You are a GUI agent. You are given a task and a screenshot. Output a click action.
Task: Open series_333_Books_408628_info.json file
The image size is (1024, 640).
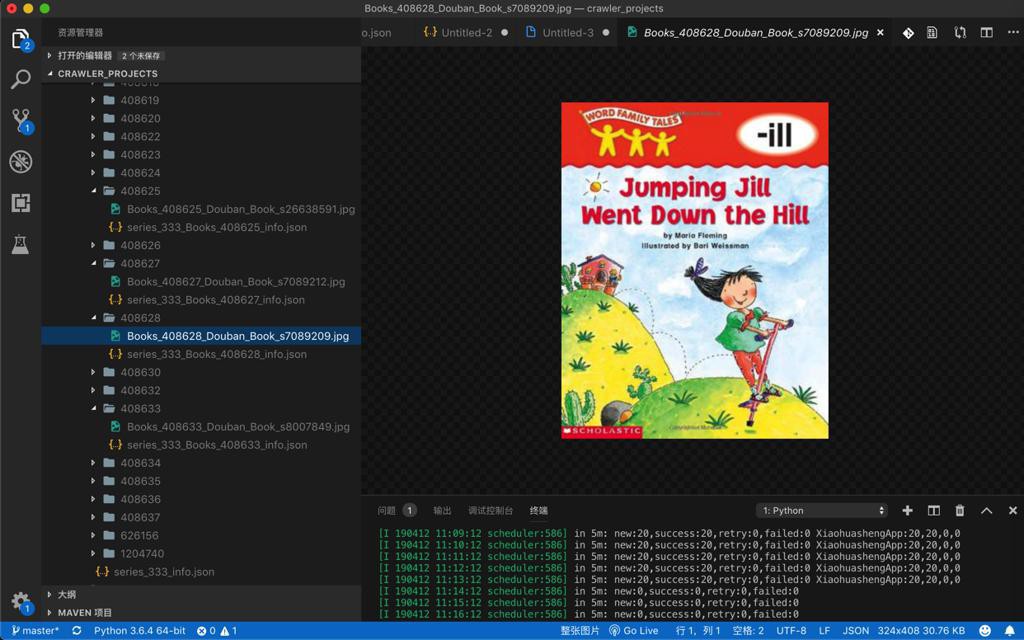point(217,354)
